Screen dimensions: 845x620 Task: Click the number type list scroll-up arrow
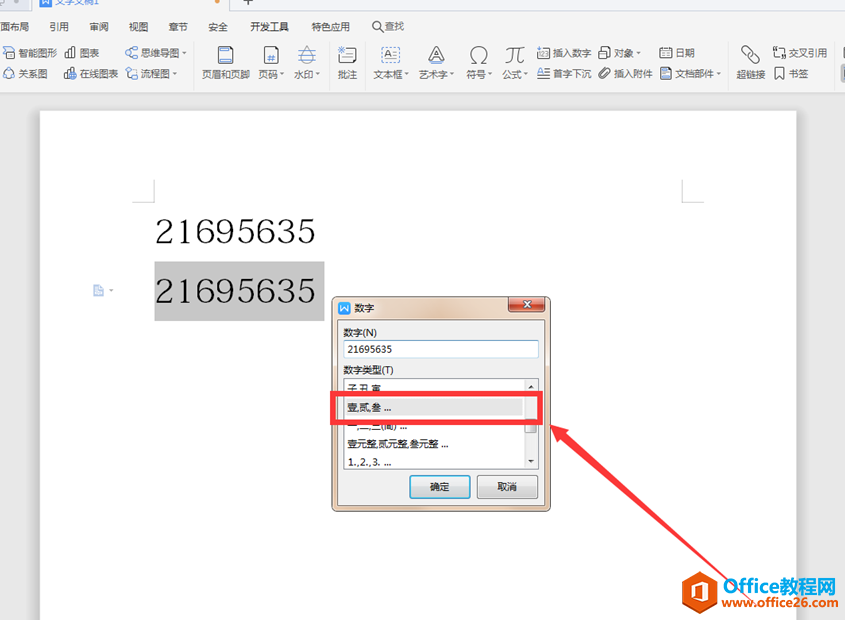[531, 387]
